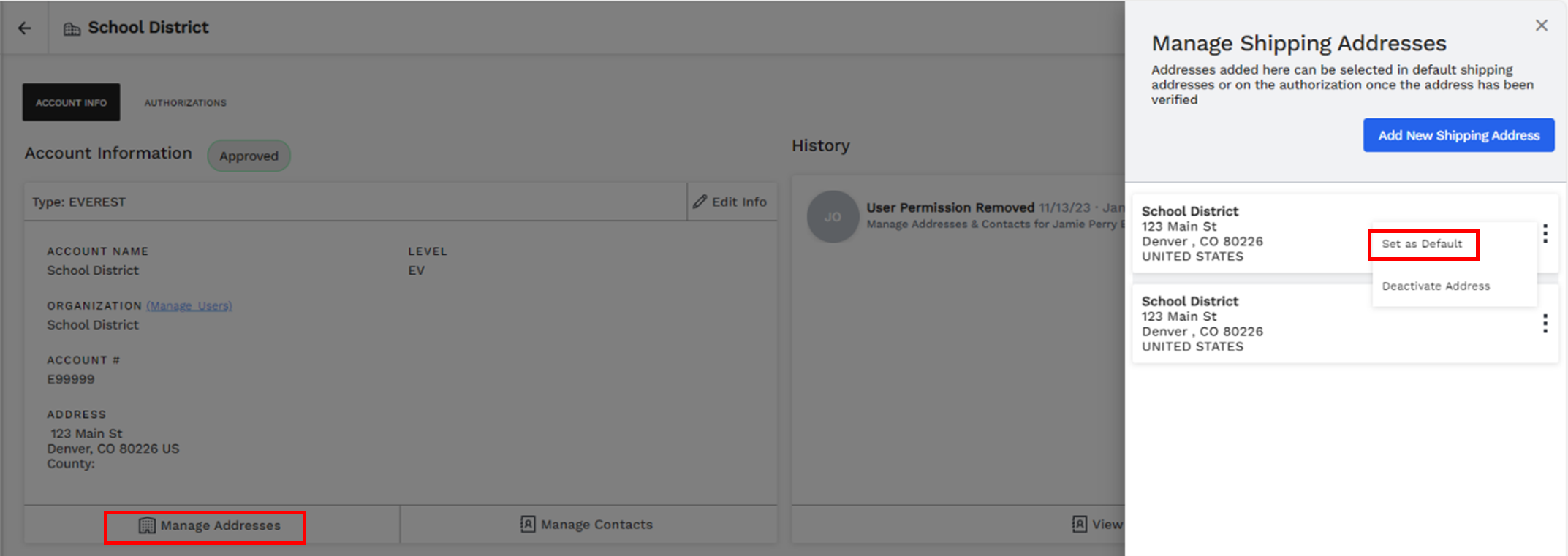Click the Manage Addresses button
The image size is (1568, 556).
[205, 525]
